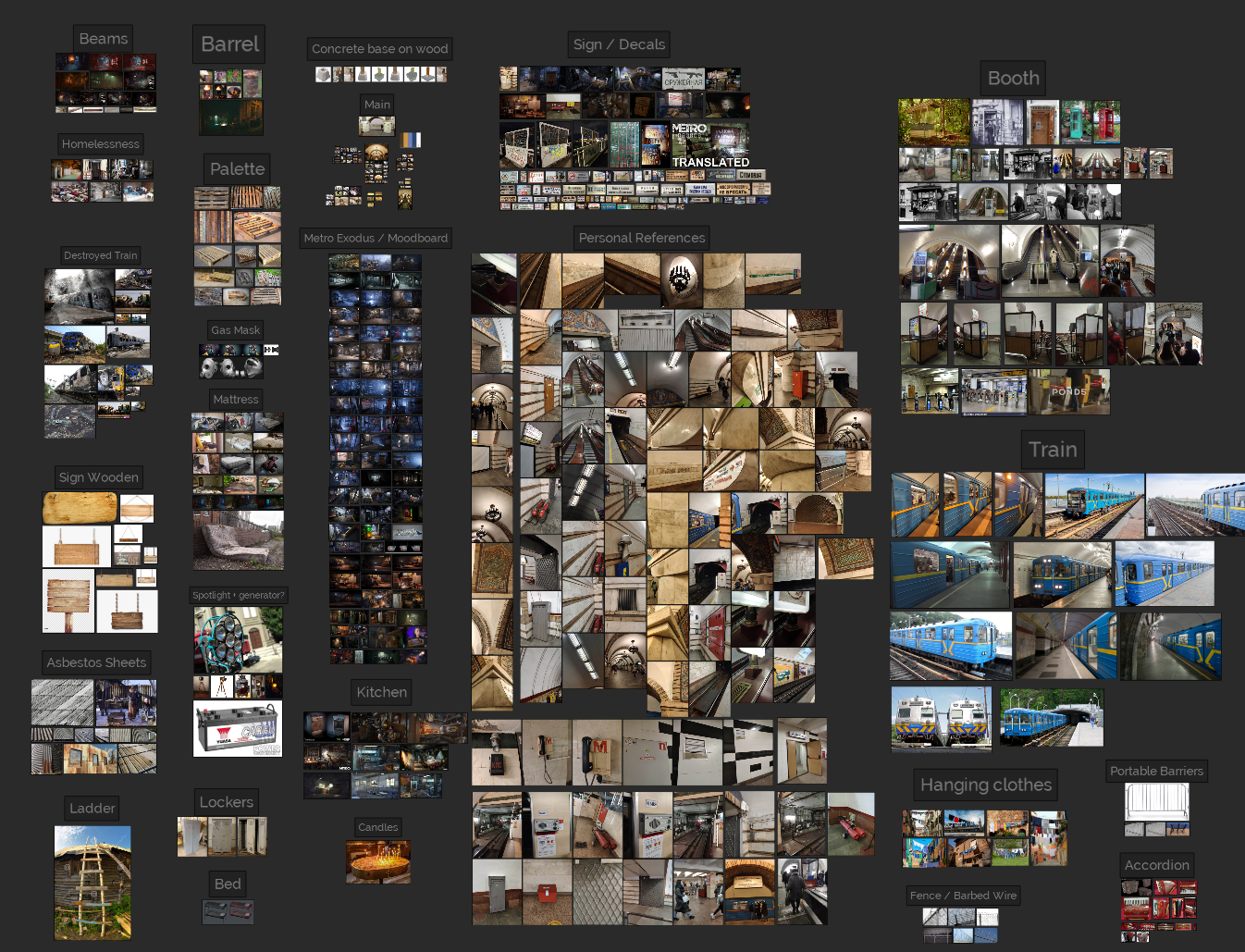Screen dimensions: 1245x952
Task: Select the wooden ladder photo
Action: pos(92,883)
